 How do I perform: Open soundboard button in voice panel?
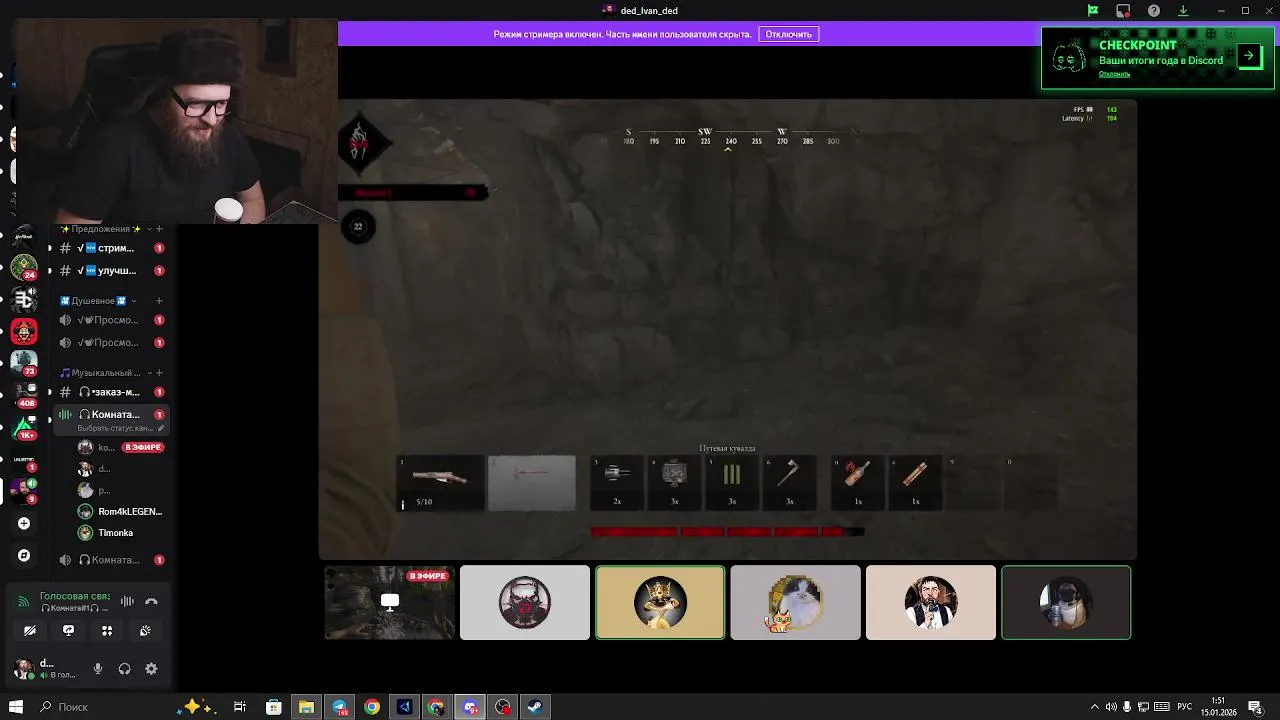[145, 630]
